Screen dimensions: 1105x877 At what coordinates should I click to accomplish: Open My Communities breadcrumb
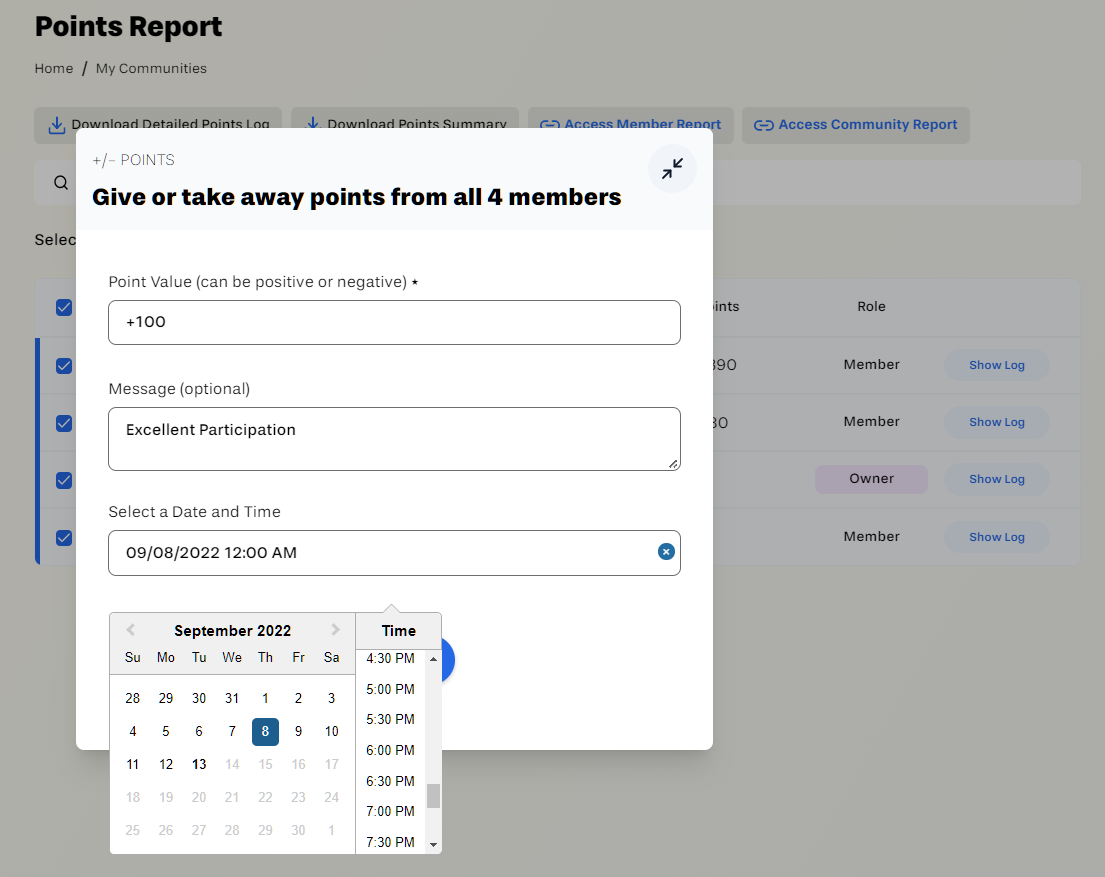click(x=151, y=69)
